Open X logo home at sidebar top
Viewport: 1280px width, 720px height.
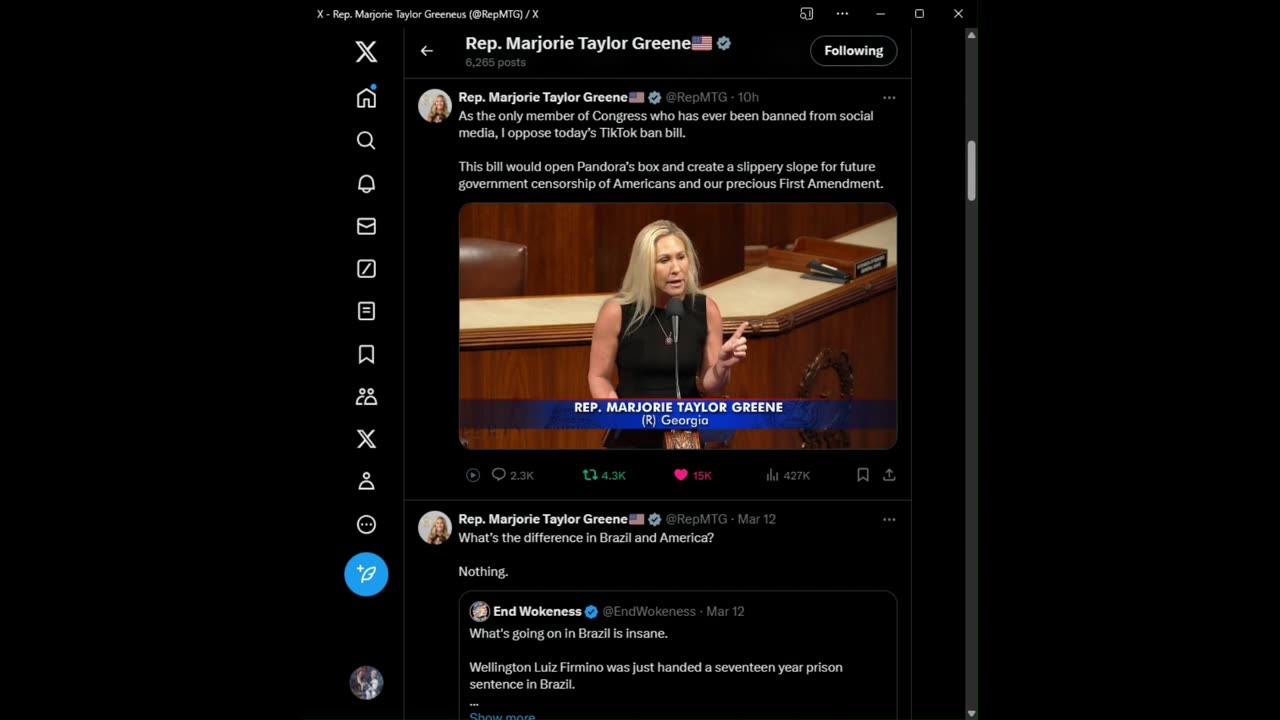pyautogui.click(x=366, y=52)
